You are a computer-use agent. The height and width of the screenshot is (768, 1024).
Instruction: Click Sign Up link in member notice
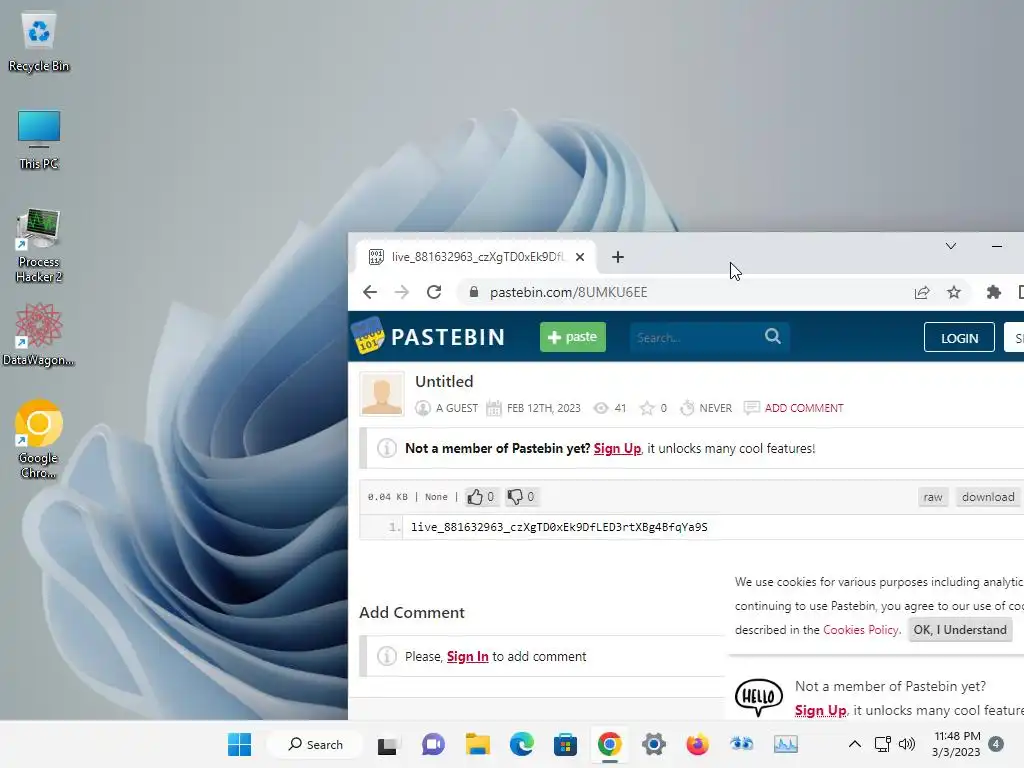617,449
